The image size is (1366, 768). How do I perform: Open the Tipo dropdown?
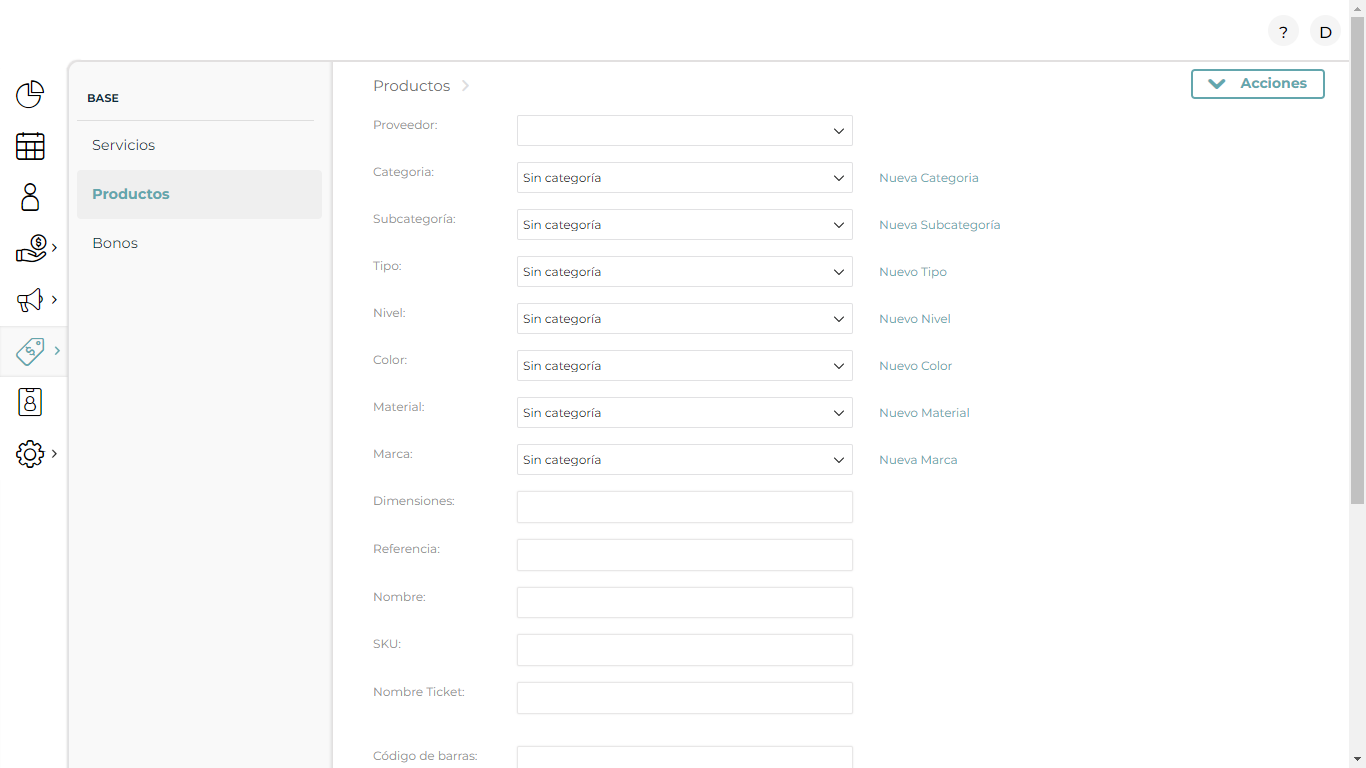[x=684, y=272]
